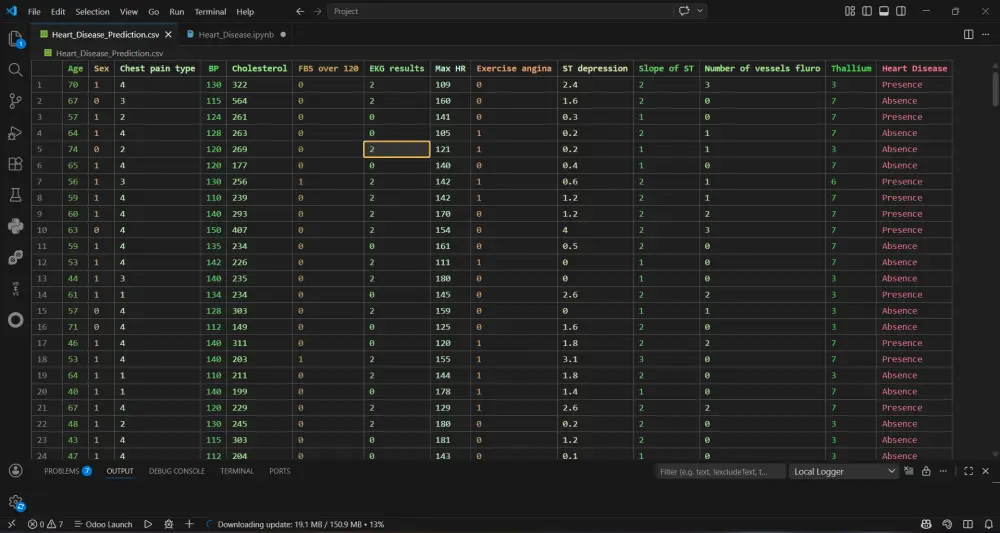Toggle the secondary side bar
This screenshot has height=533, width=1000.
(901, 11)
